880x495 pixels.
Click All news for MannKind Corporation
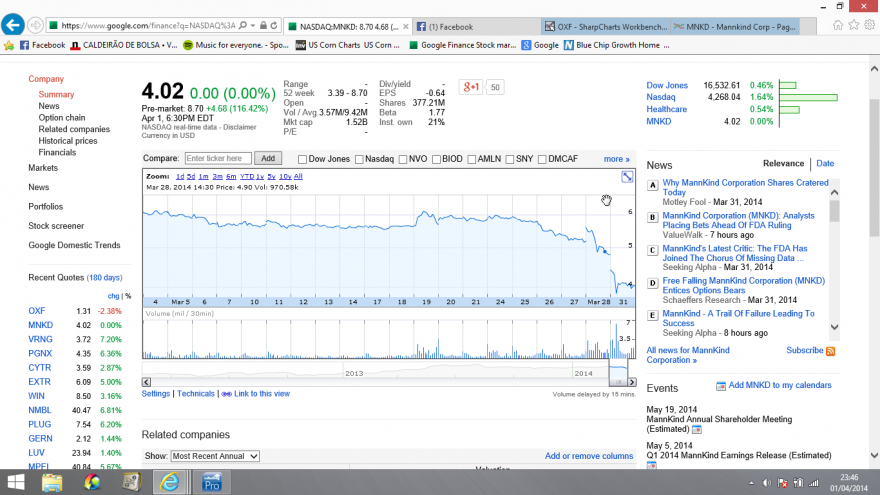tap(688, 355)
